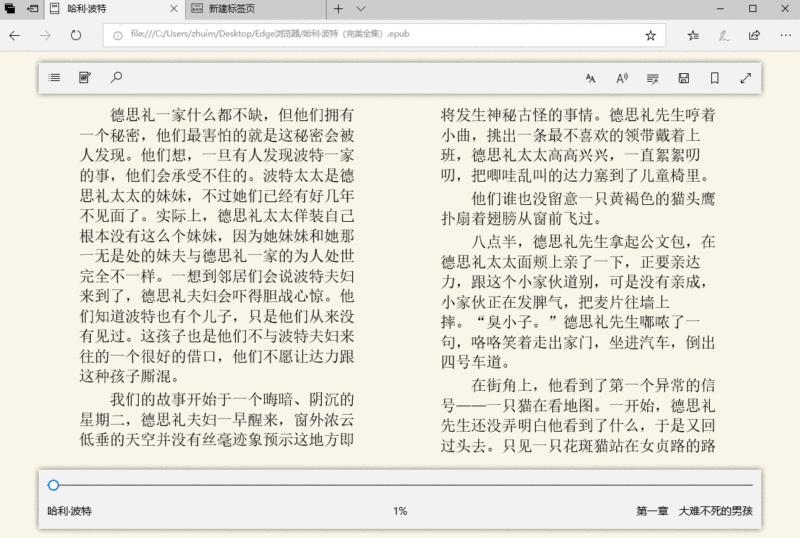The image size is (800, 538).
Task: Share this page
Action: (754, 35)
